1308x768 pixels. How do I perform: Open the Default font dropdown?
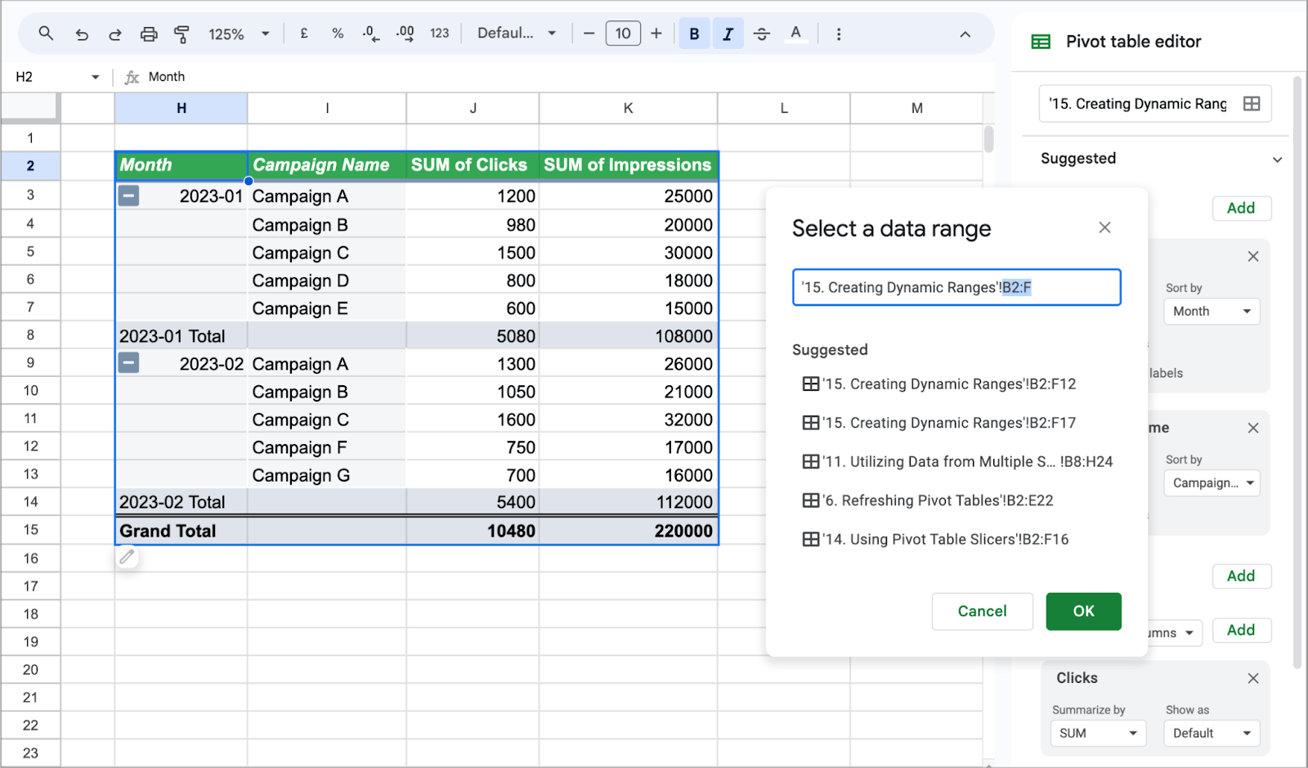[x=517, y=33]
